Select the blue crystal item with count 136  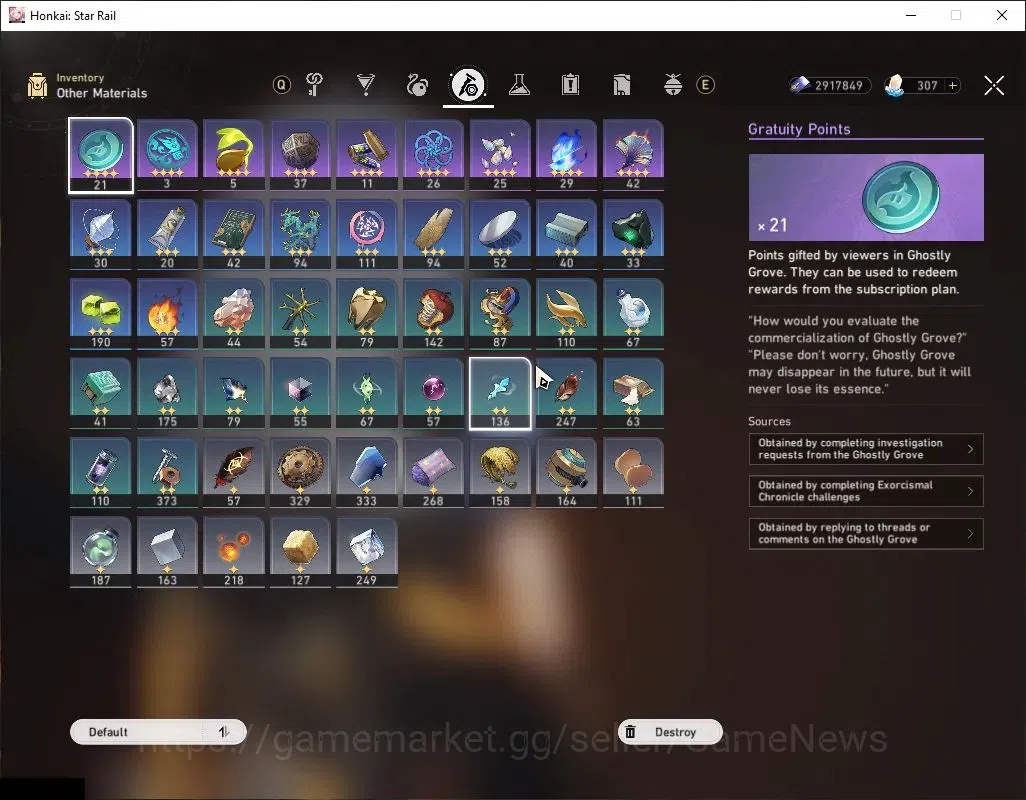pyautogui.click(x=500, y=393)
